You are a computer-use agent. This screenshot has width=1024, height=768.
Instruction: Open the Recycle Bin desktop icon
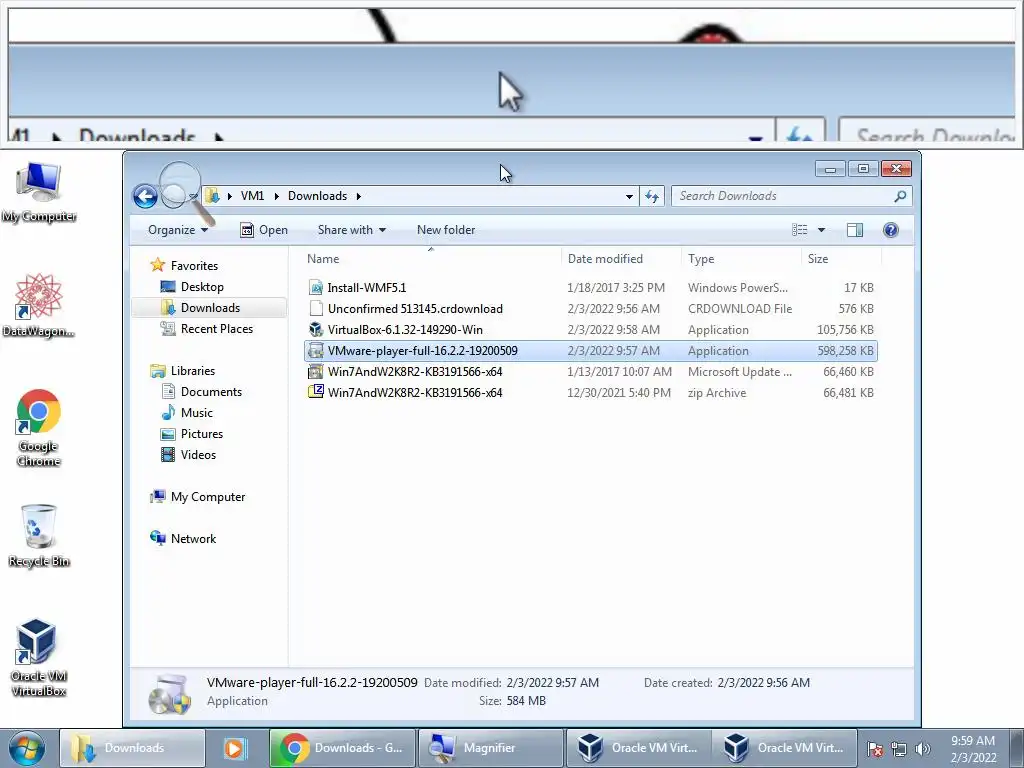point(39,536)
